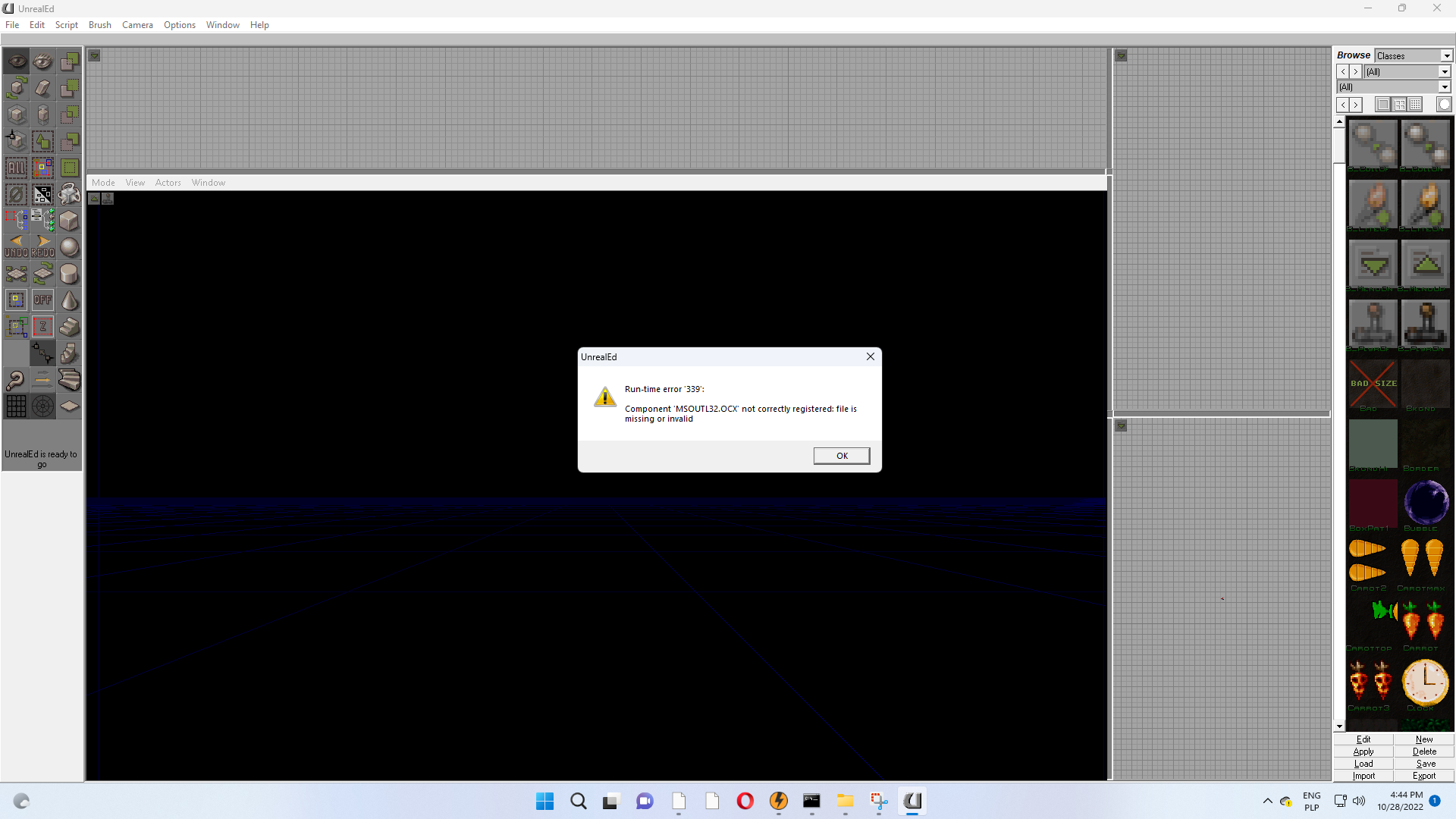The image size is (1456, 819).
Task: Click the Intersect brush icon
Action: 70,115
